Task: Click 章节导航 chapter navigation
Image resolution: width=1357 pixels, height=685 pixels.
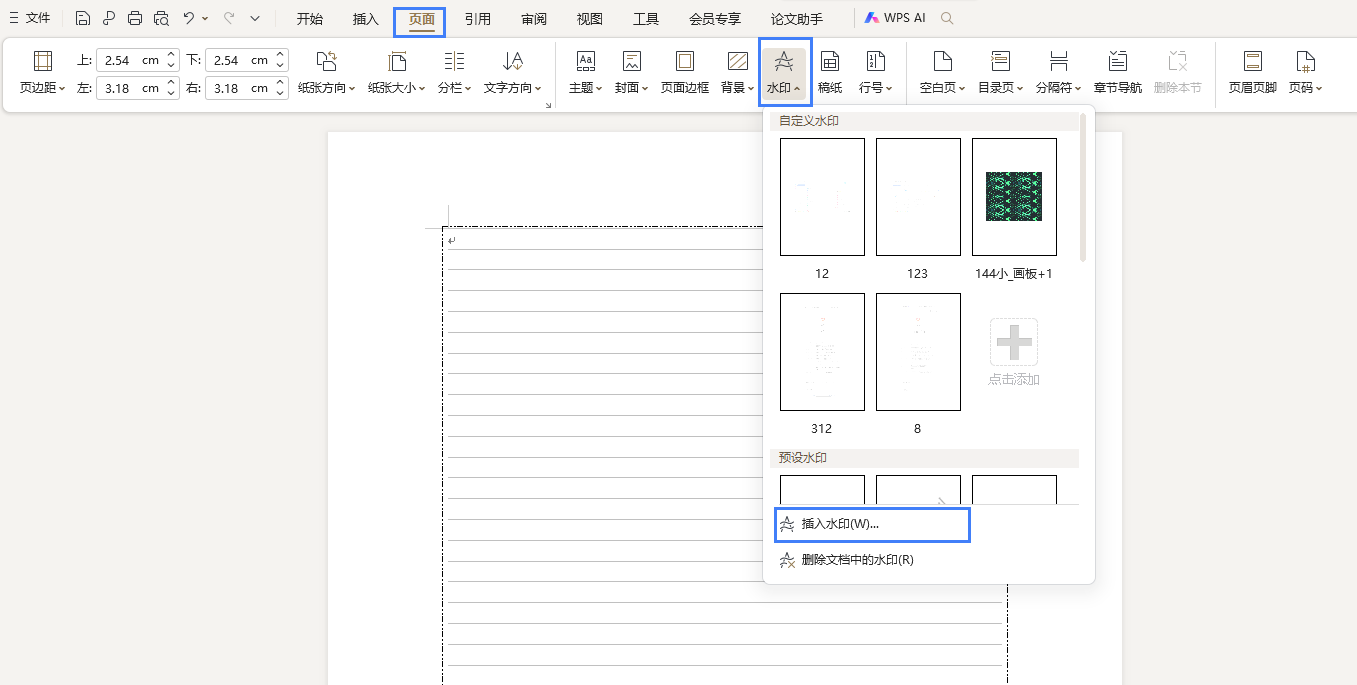Action: [x=1118, y=73]
